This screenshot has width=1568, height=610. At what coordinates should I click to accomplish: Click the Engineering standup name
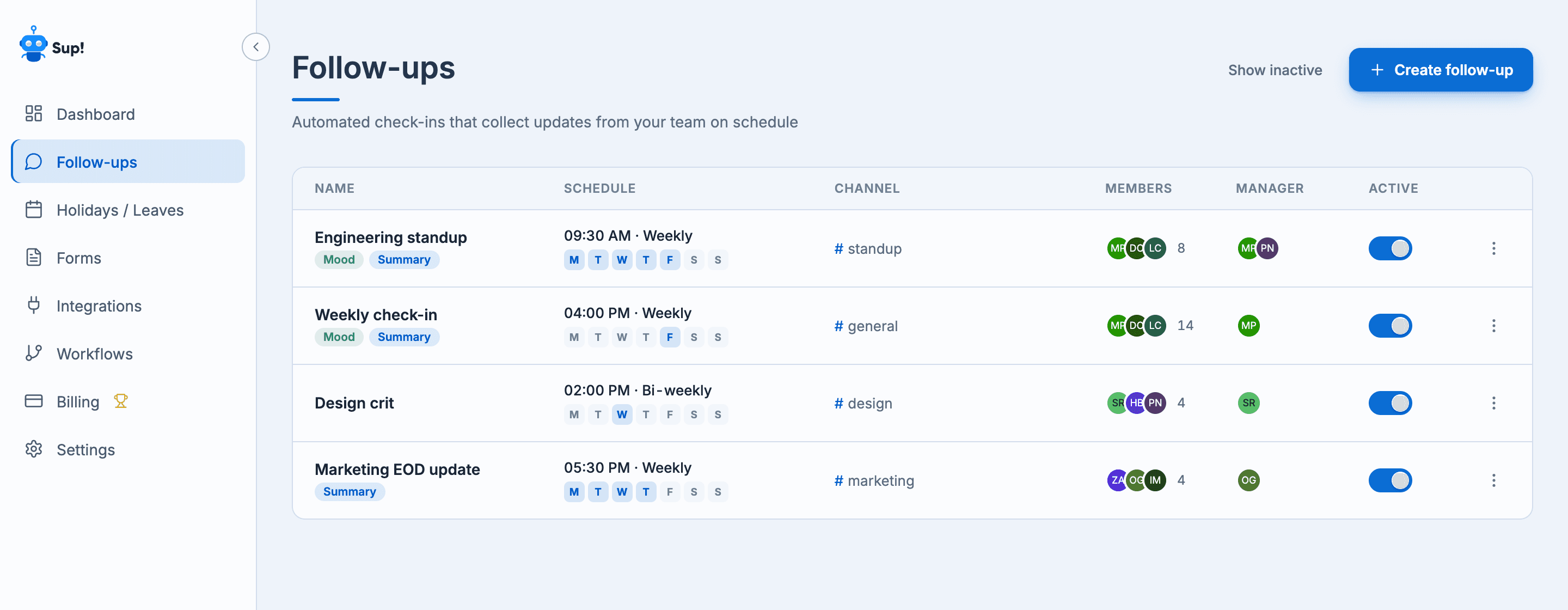391,237
